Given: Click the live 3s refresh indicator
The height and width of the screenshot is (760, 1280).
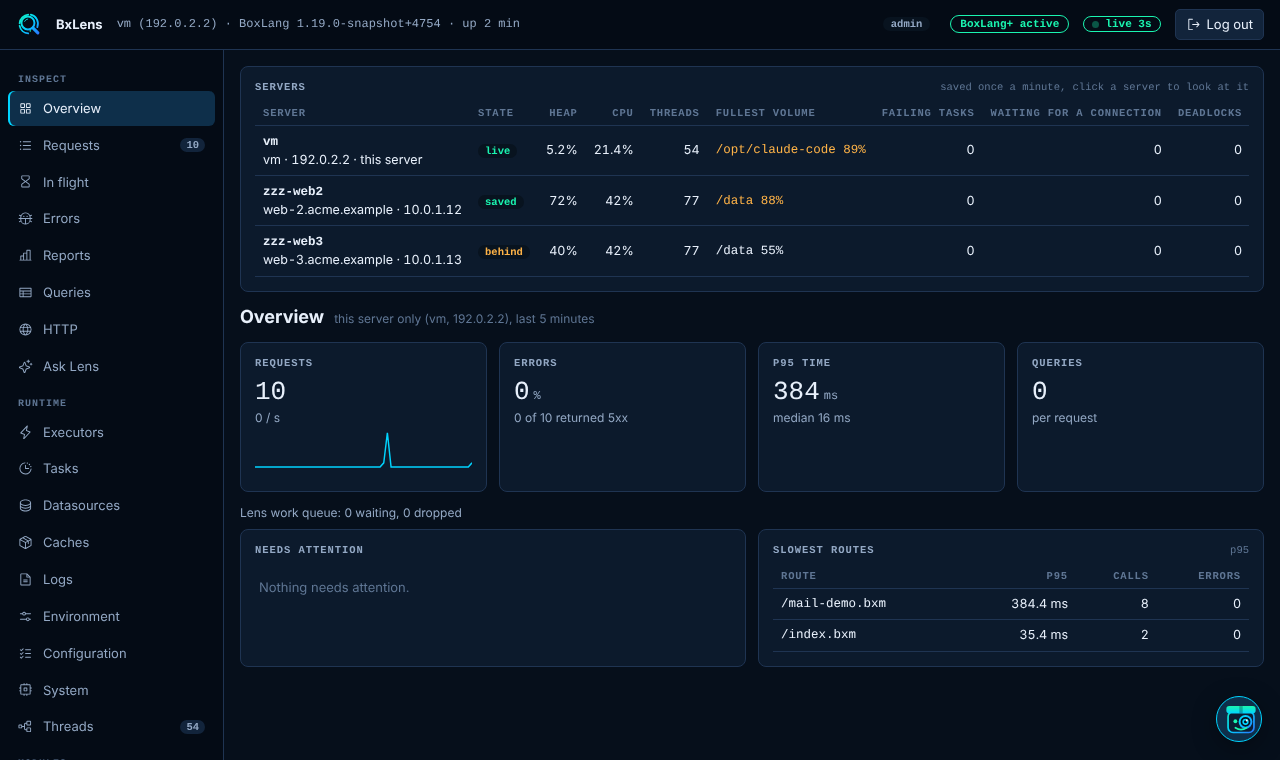Looking at the screenshot, I should coord(1122,24).
